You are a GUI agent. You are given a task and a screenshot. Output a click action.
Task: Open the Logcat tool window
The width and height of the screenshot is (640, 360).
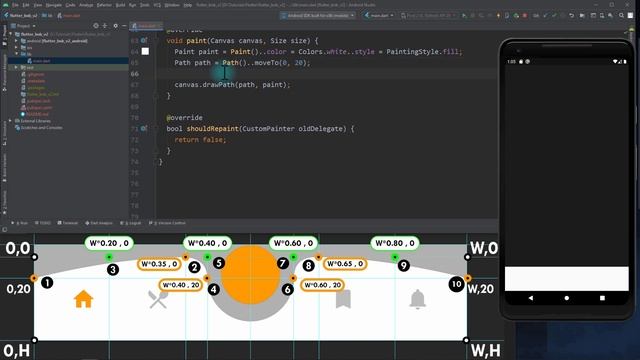click(x=131, y=223)
